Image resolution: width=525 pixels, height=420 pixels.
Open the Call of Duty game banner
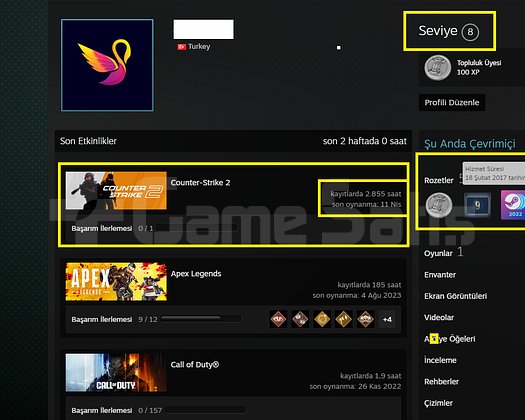pos(116,372)
